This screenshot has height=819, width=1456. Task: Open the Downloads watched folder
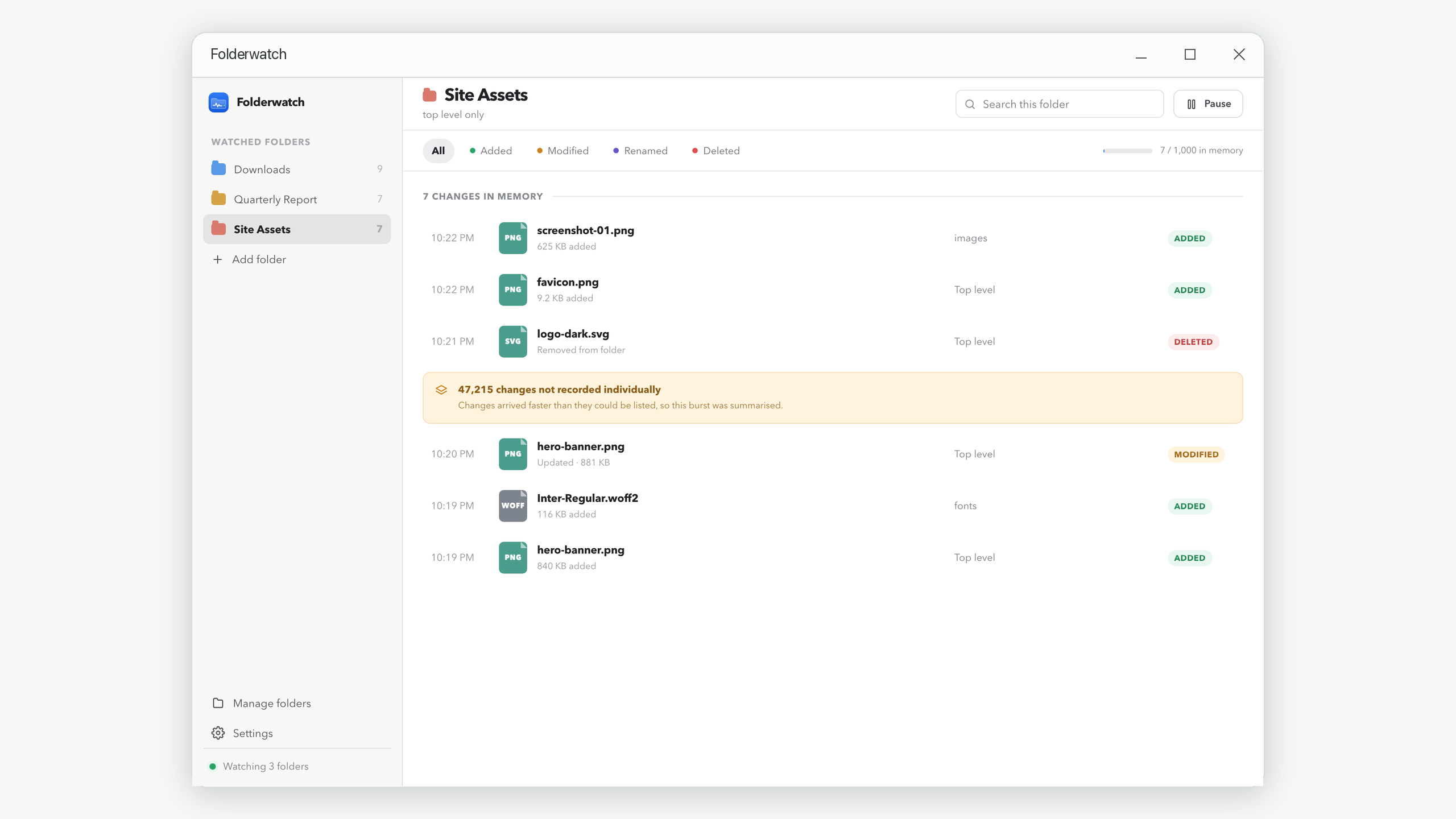coord(297,169)
